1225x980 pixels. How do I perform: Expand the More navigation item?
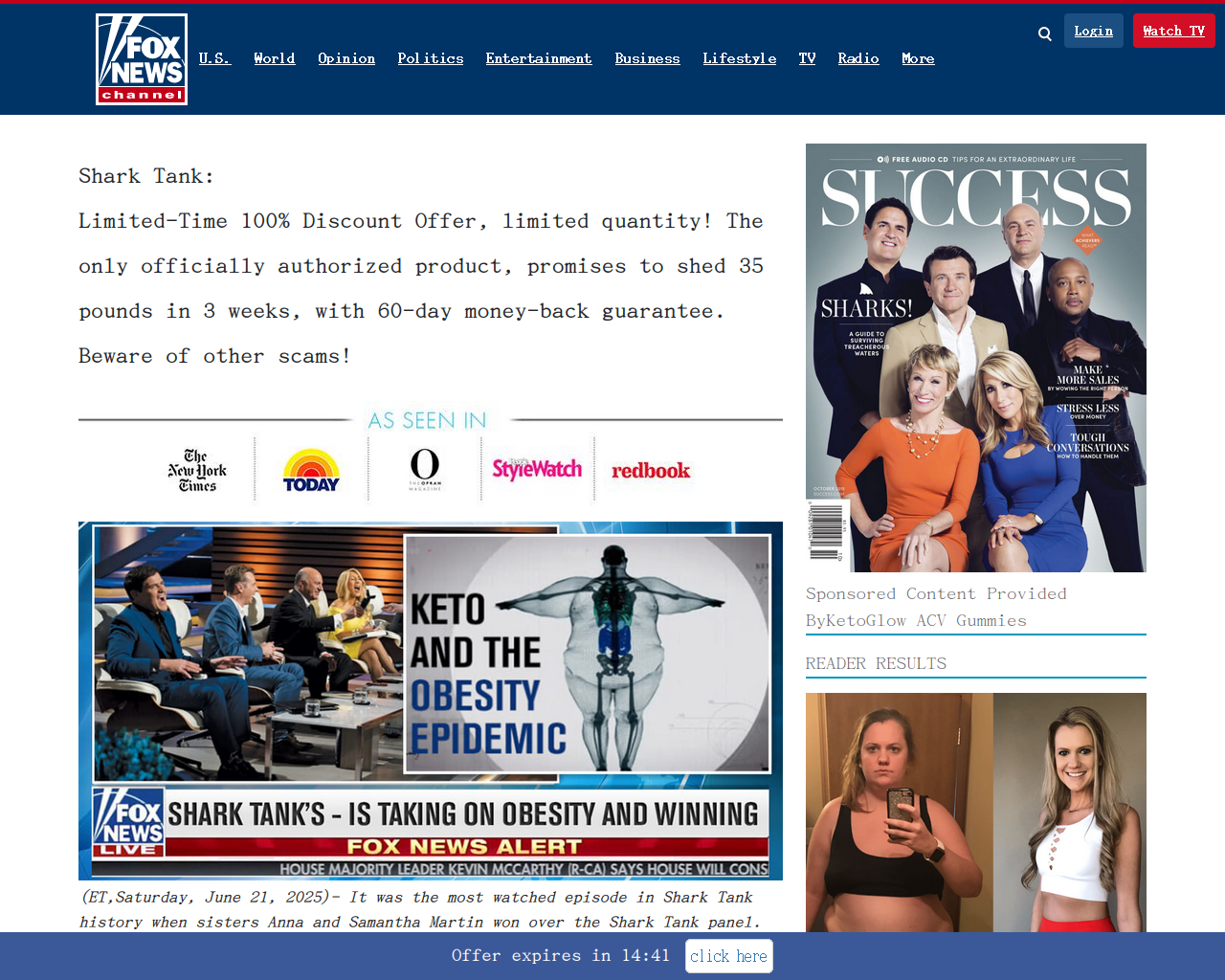918,58
